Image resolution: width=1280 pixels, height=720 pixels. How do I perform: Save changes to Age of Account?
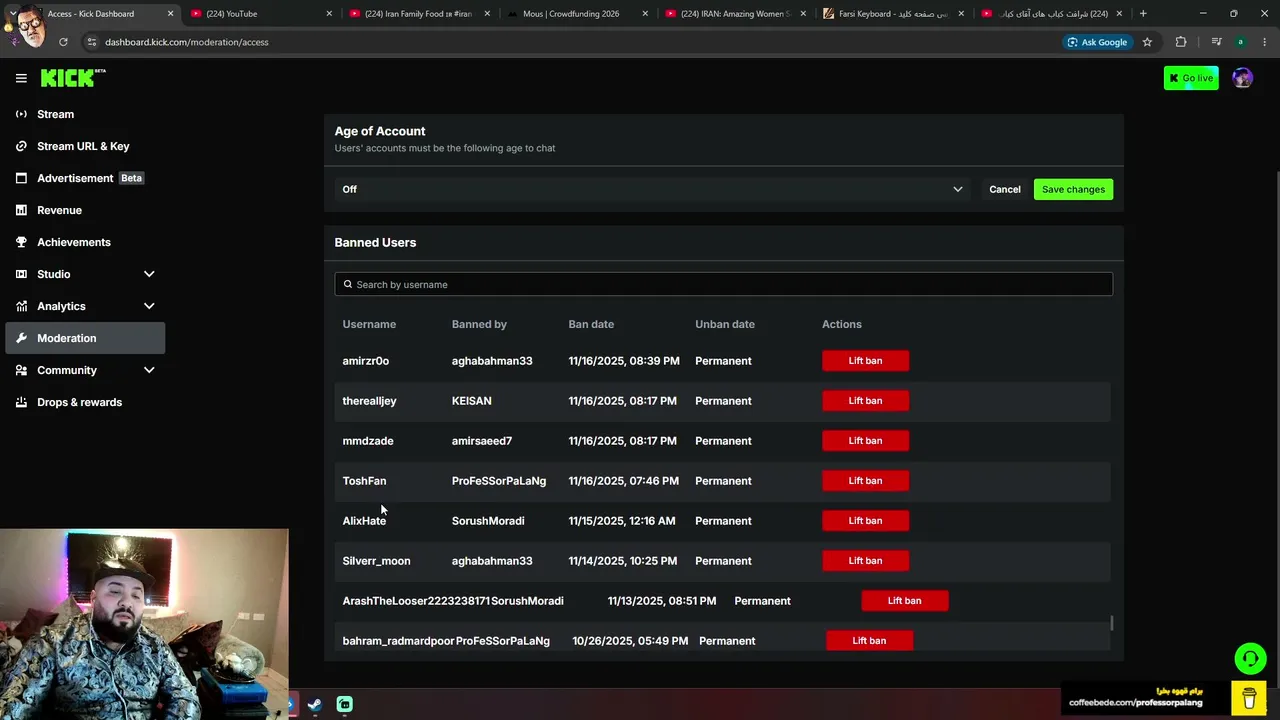pos(1073,189)
